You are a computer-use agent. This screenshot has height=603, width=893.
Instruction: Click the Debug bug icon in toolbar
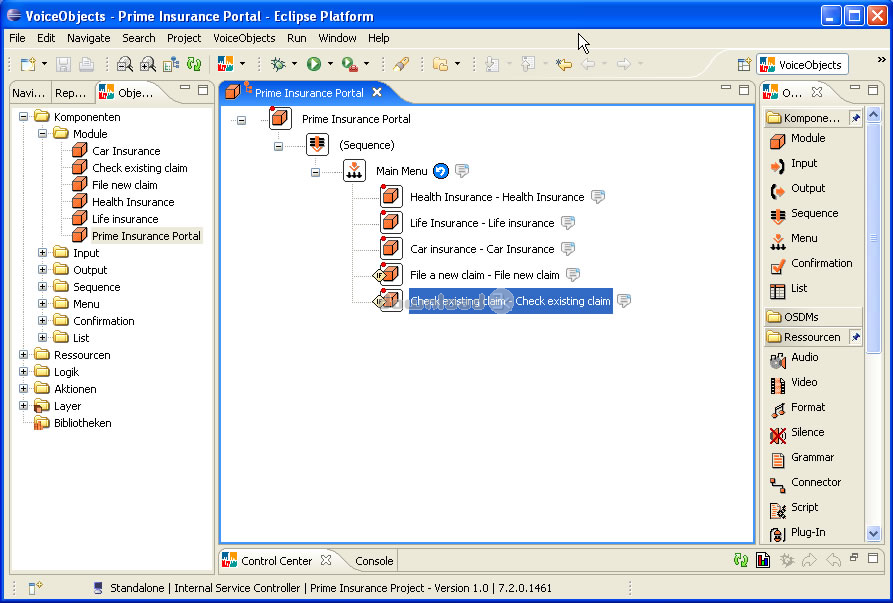[x=278, y=64]
